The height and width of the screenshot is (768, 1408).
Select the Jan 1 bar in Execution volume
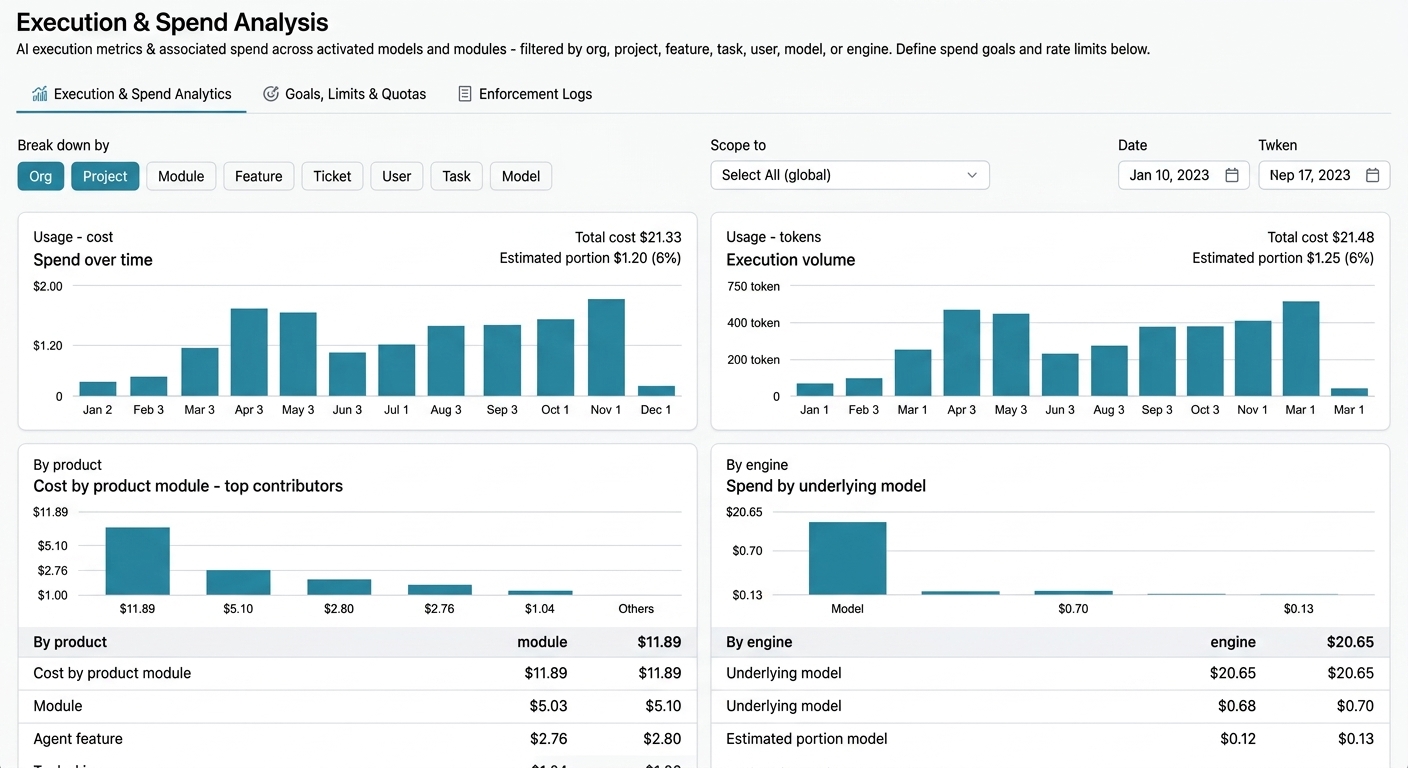[x=815, y=390]
